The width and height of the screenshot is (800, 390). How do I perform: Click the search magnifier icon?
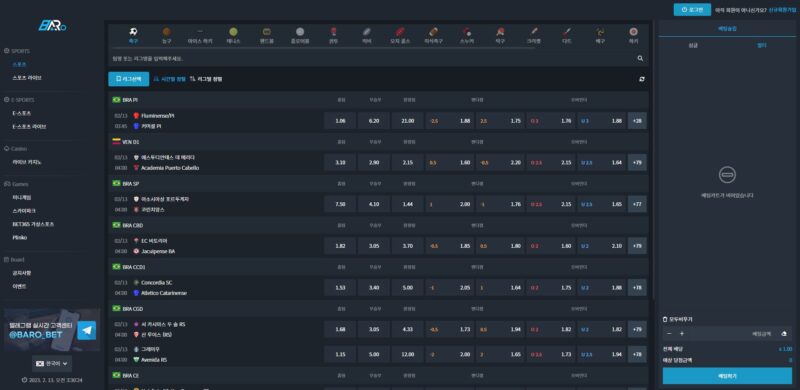[640, 59]
